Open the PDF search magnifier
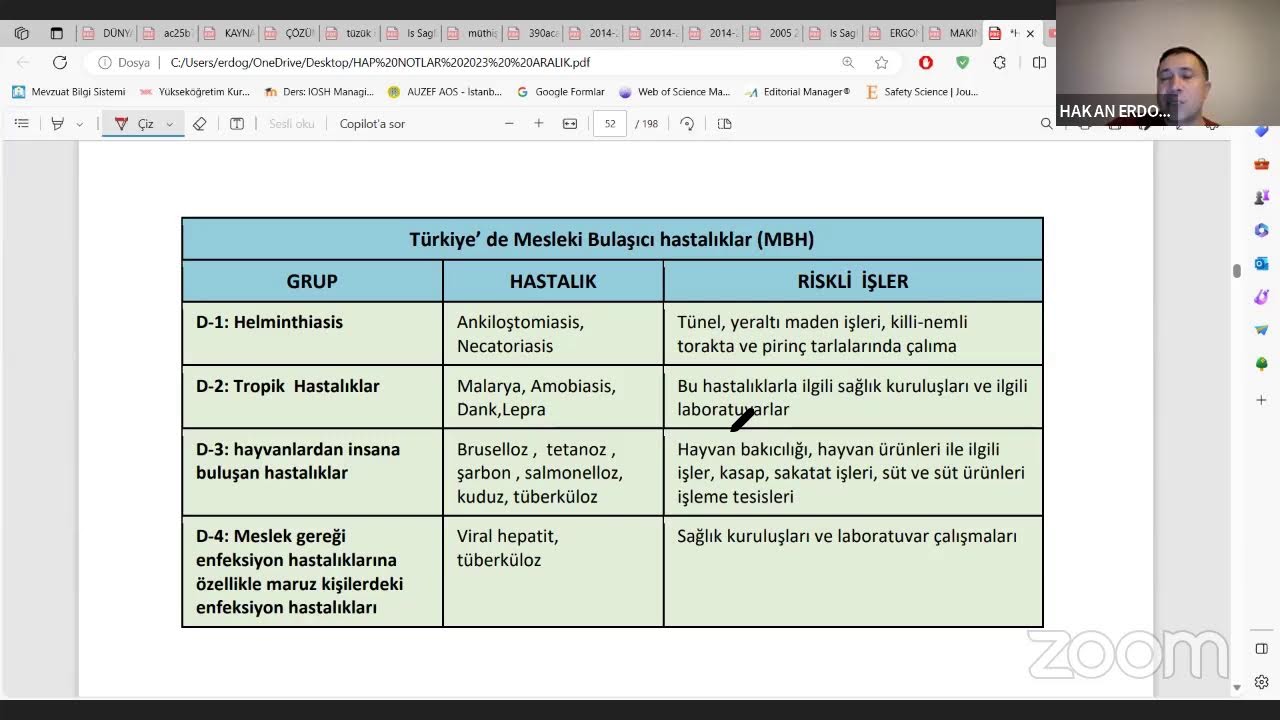Image resolution: width=1280 pixels, height=720 pixels. [1046, 124]
